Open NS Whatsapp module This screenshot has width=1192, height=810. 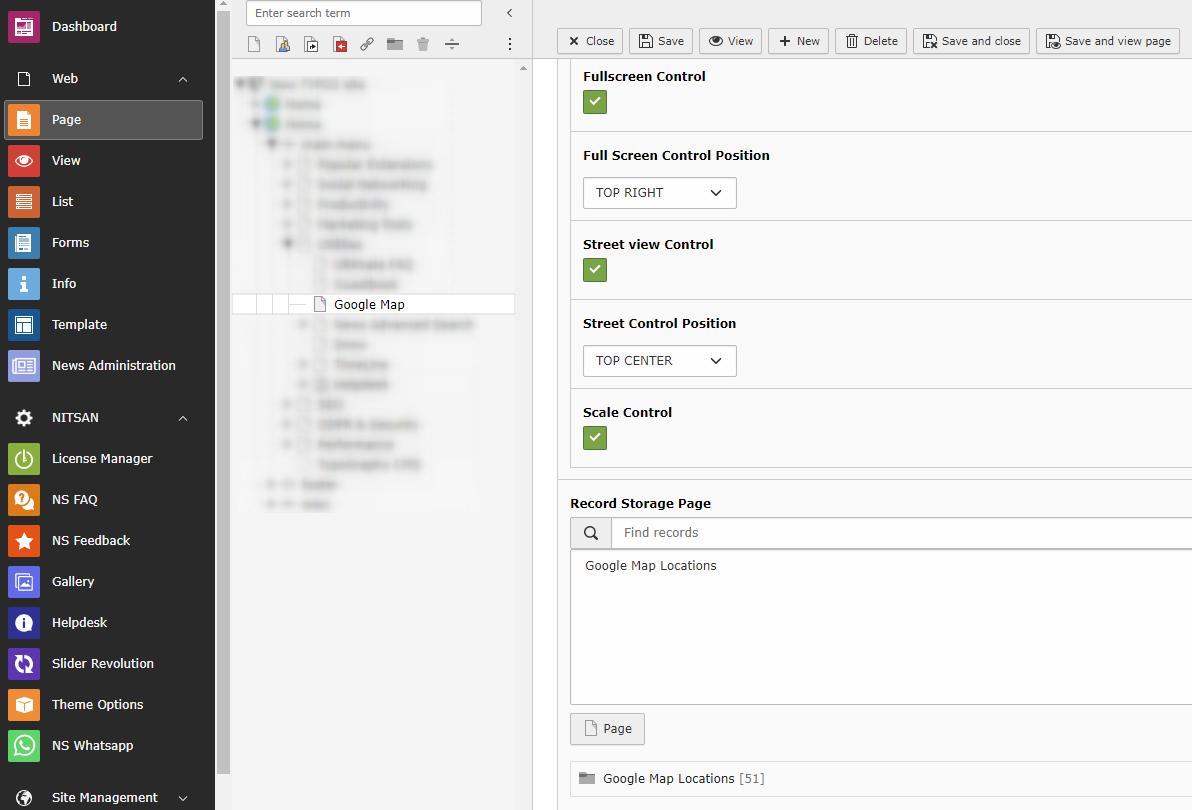[103, 746]
